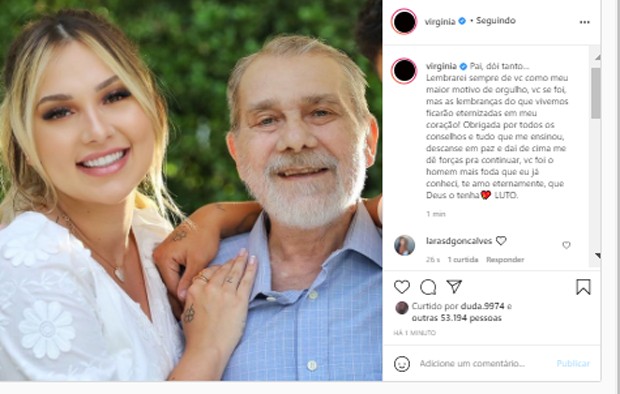Image resolution: width=620 pixels, height=394 pixels.
Task: Open virginia username in the post header
Action: (x=440, y=21)
